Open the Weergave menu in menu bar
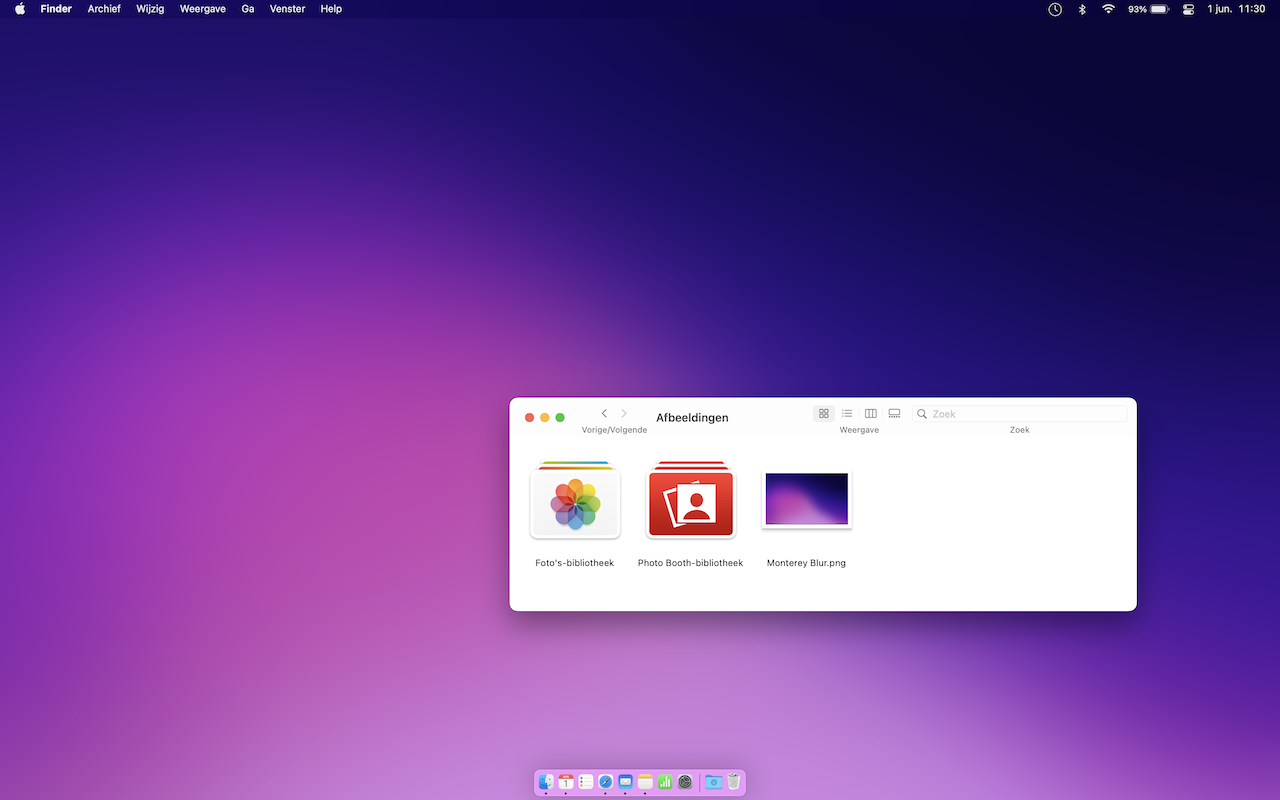1280x800 pixels. click(203, 9)
